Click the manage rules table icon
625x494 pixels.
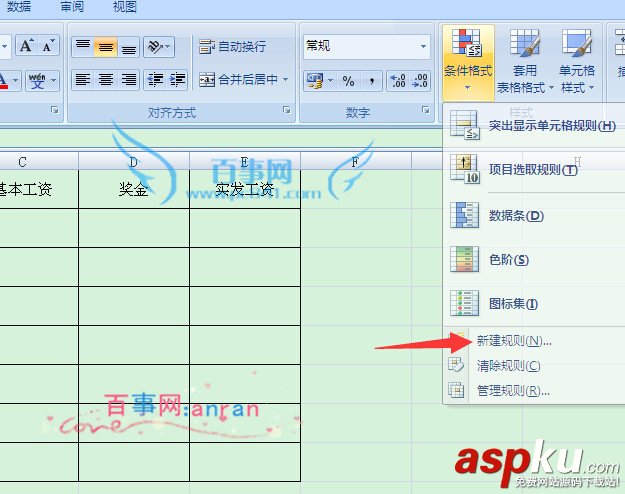pyautogui.click(x=456, y=390)
